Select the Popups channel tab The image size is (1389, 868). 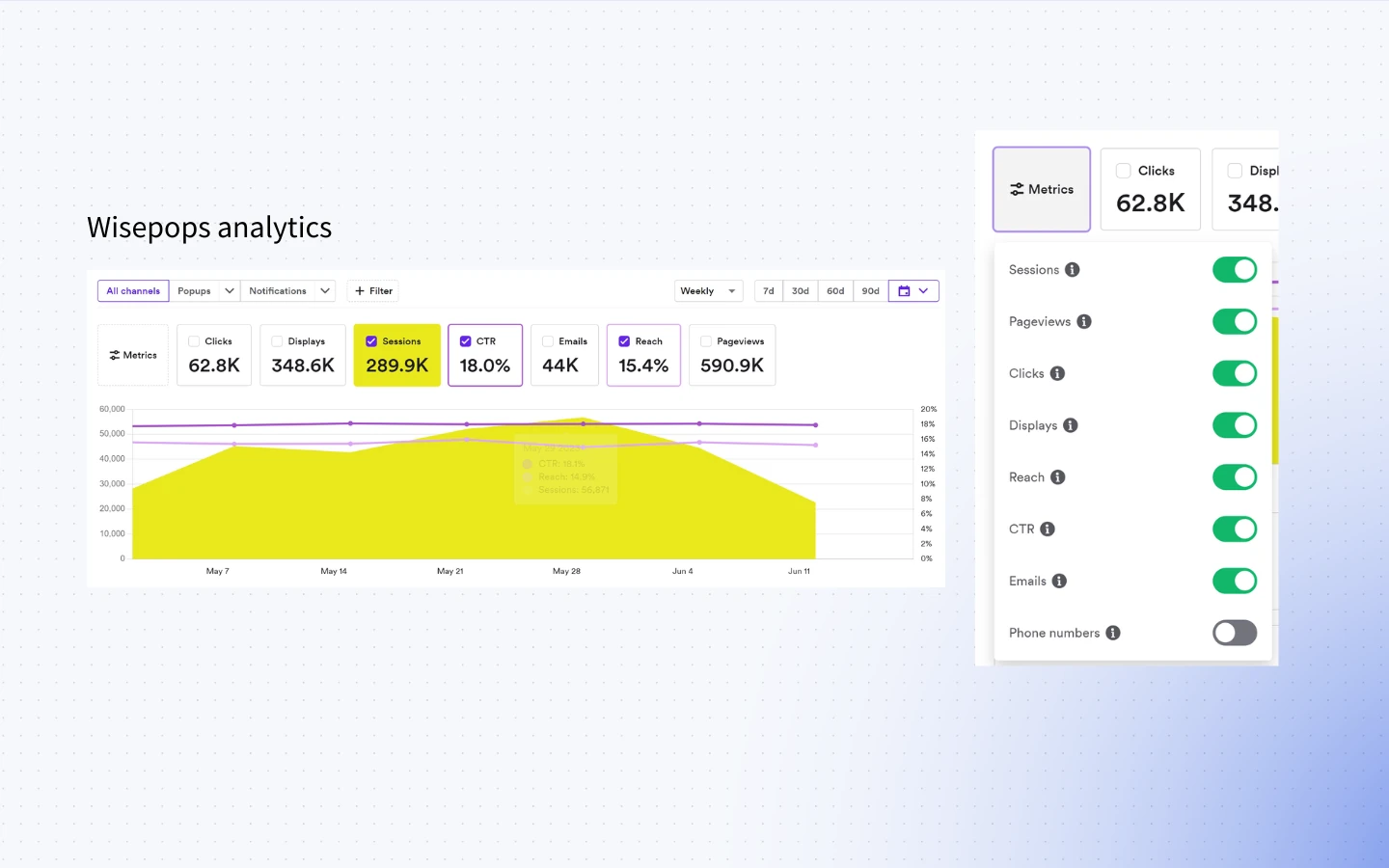click(194, 291)
